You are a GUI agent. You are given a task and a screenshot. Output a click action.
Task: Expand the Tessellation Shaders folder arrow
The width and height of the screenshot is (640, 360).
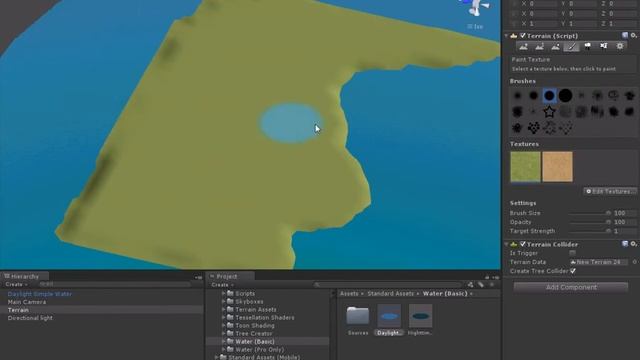click(223, 318)
